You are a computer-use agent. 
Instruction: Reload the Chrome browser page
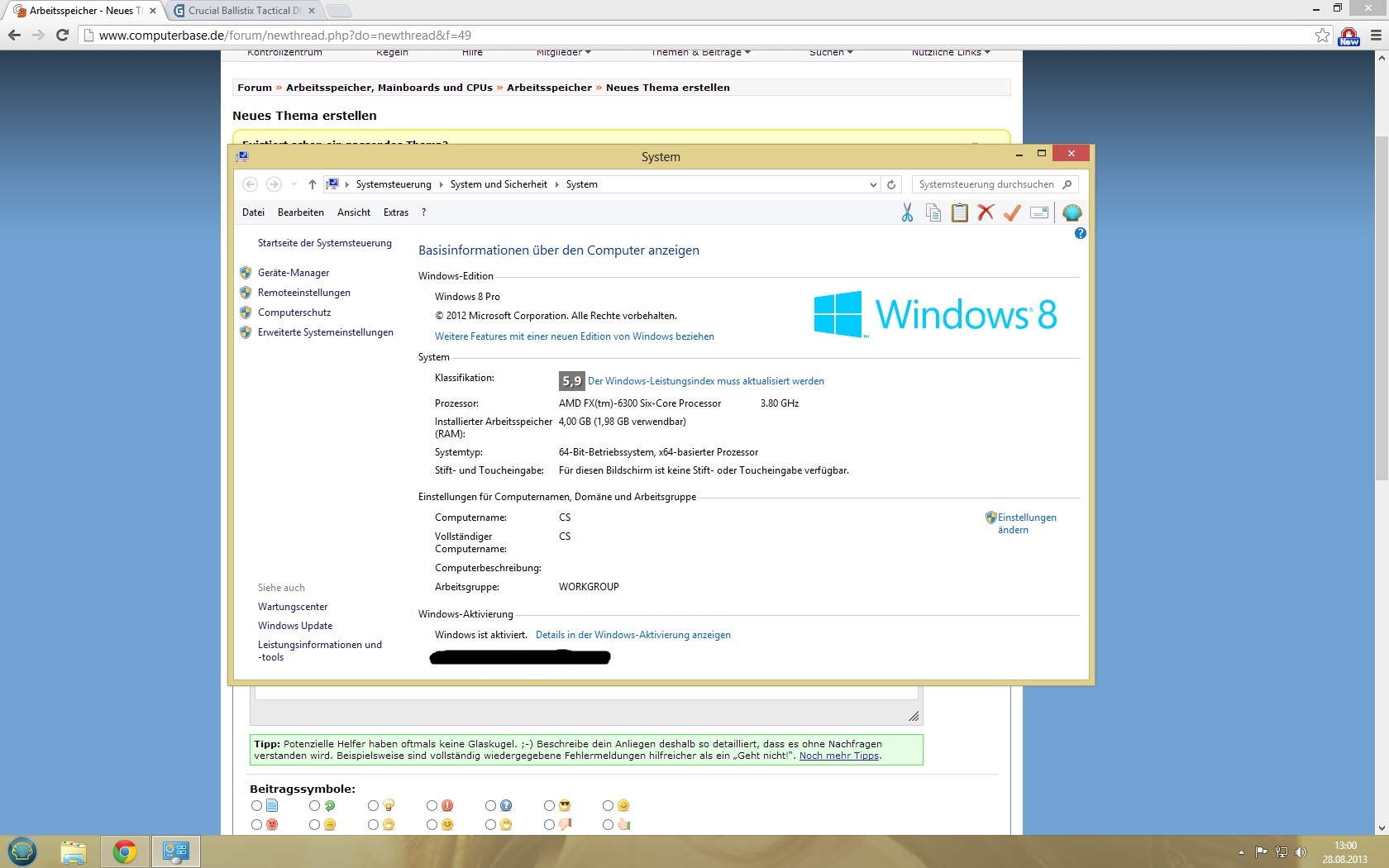(x=62, y=35)
